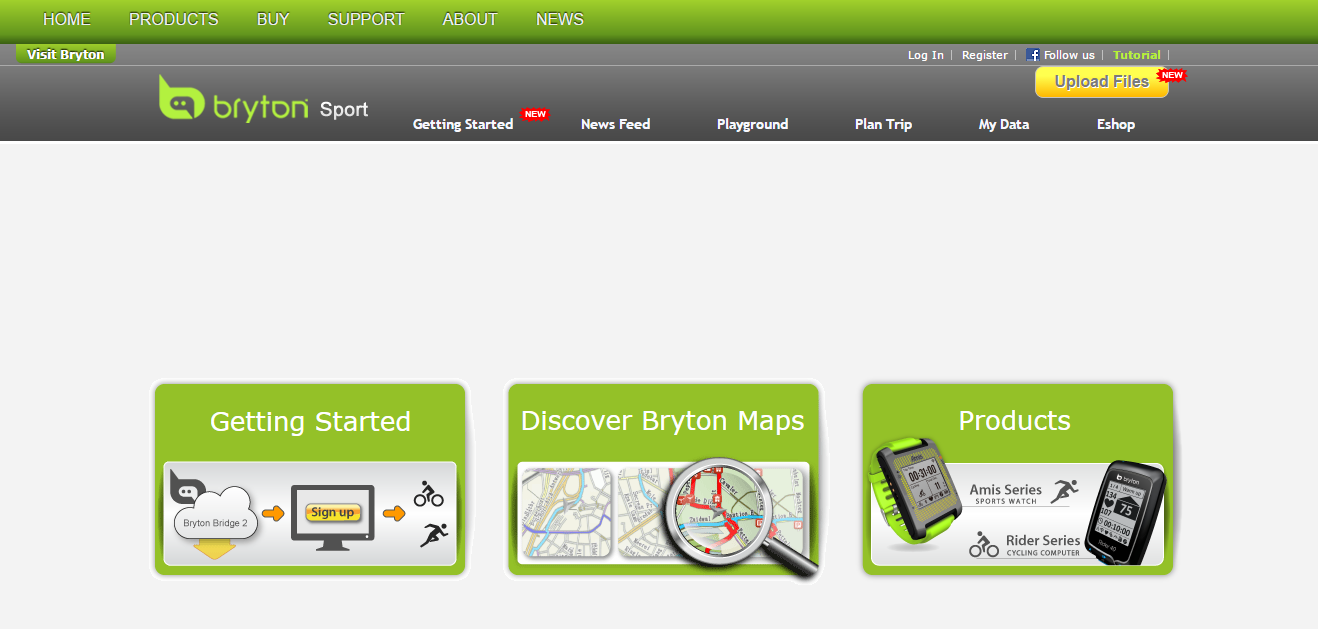Click the Visit Bryton button

click(x=66, y=55)
